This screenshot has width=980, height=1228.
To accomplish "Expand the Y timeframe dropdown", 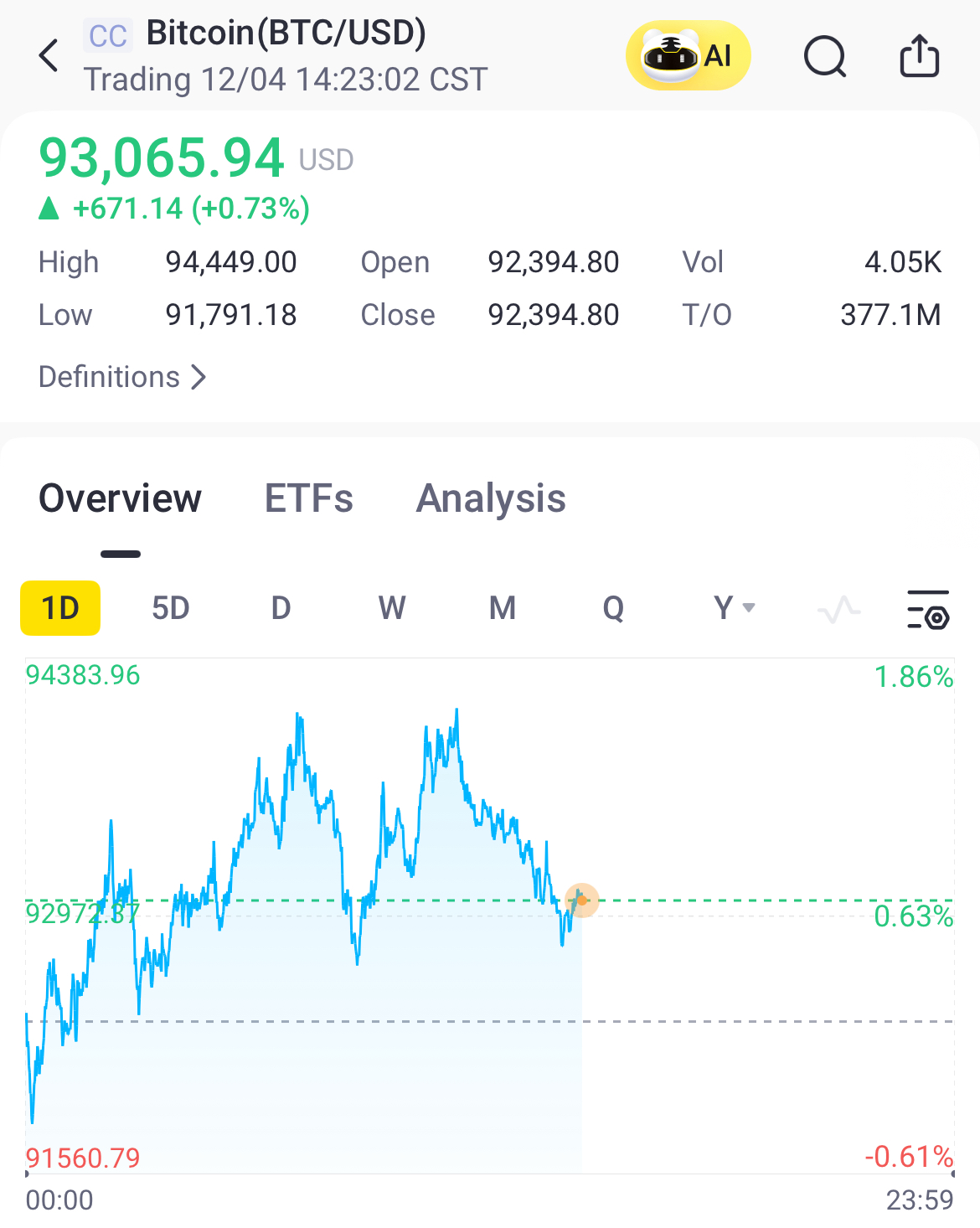I will (x=734, y=608).
